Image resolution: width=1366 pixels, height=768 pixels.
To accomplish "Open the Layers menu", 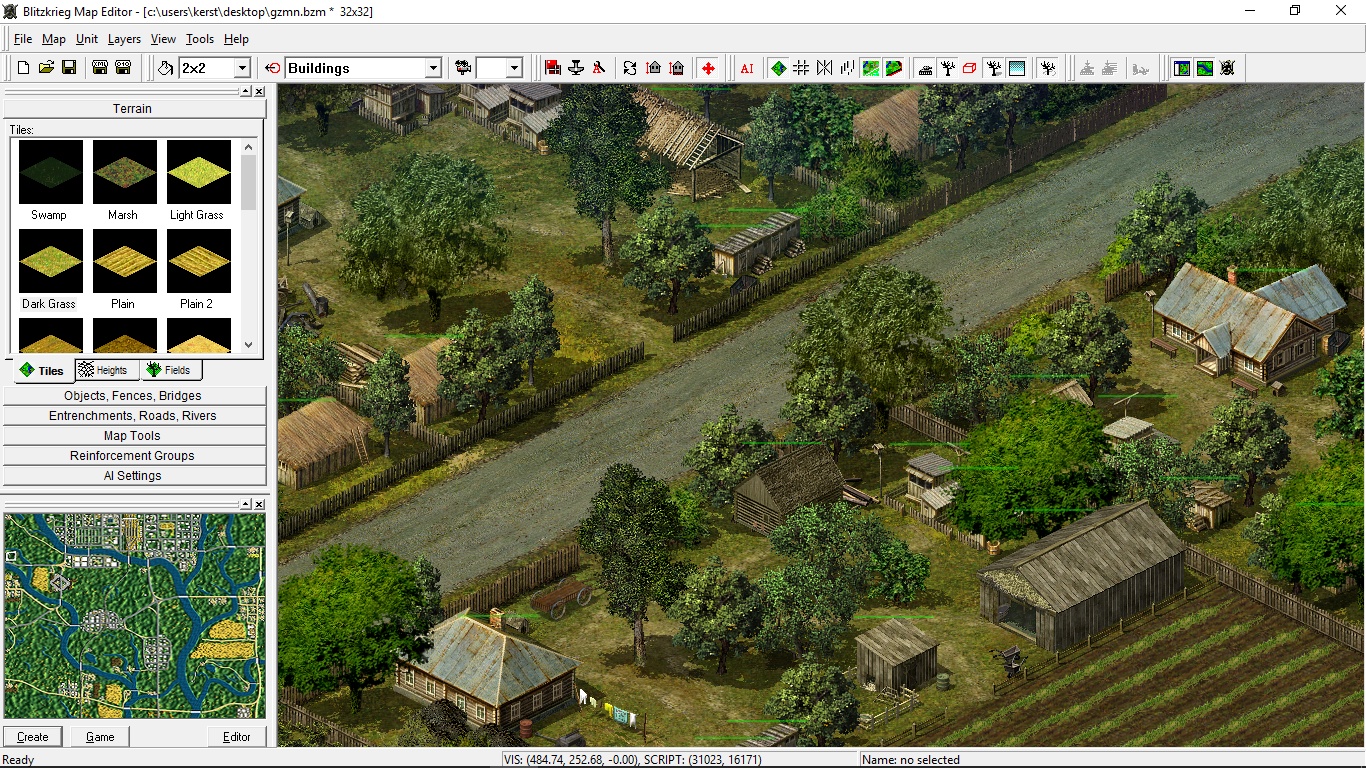I will click(x=124, y=39).
